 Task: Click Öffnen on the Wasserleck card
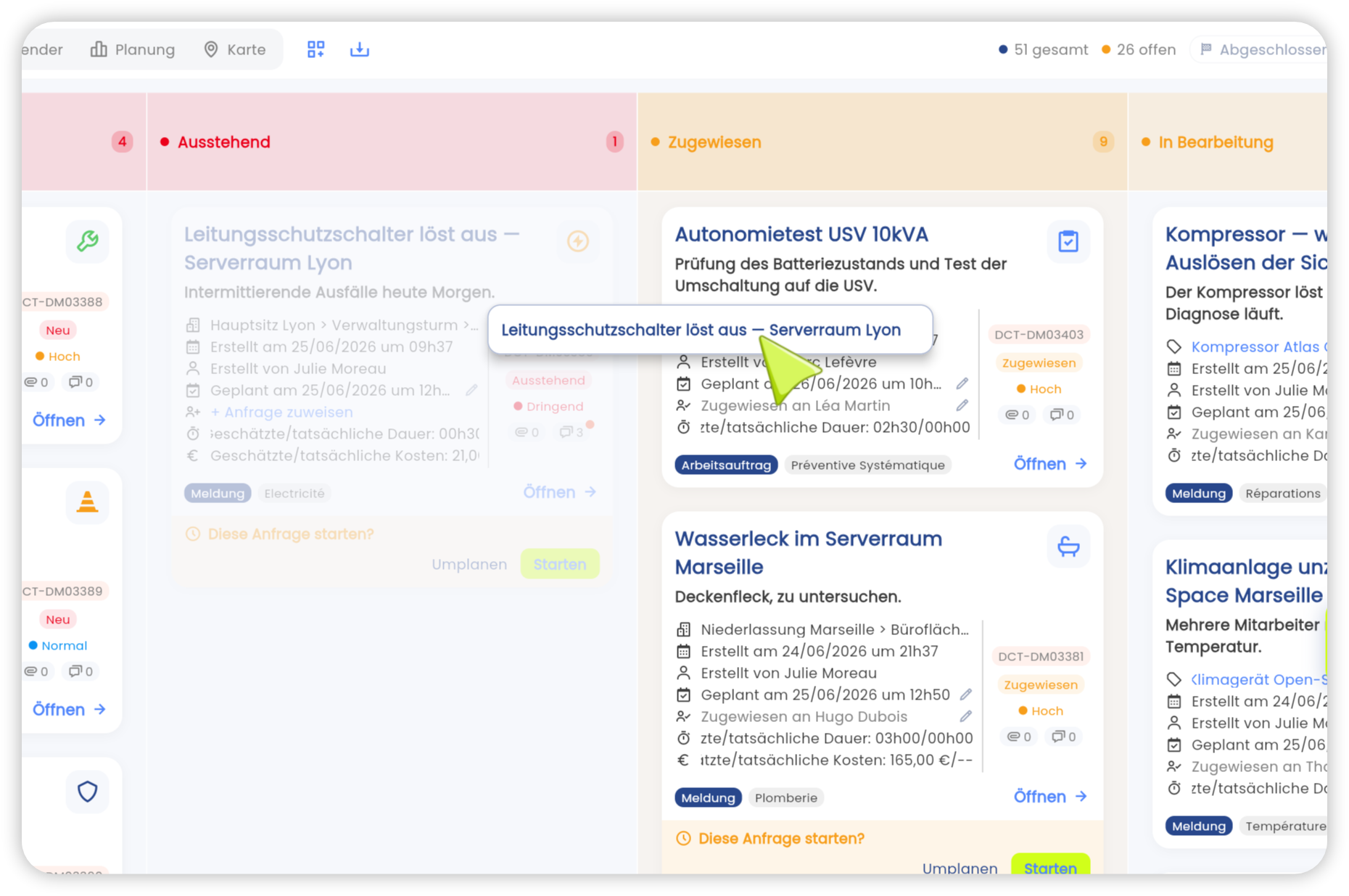[1050, 797]
